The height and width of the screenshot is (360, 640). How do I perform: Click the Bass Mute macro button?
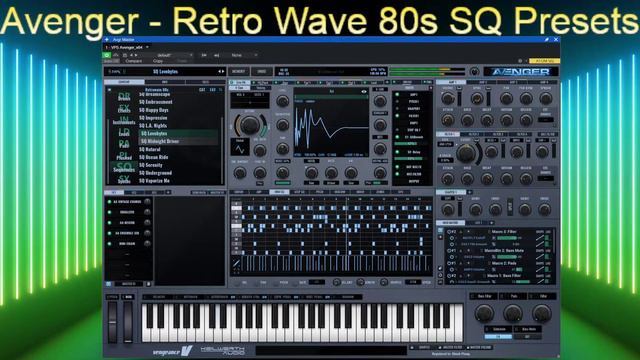coord(528,329)
